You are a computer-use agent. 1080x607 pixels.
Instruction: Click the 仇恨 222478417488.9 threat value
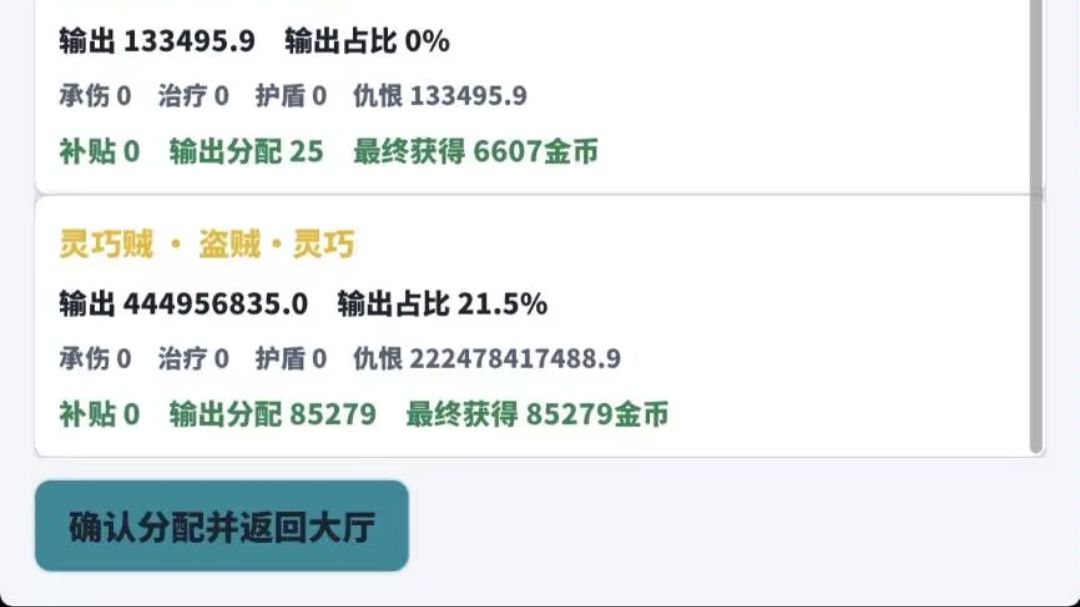click(487, 358)
